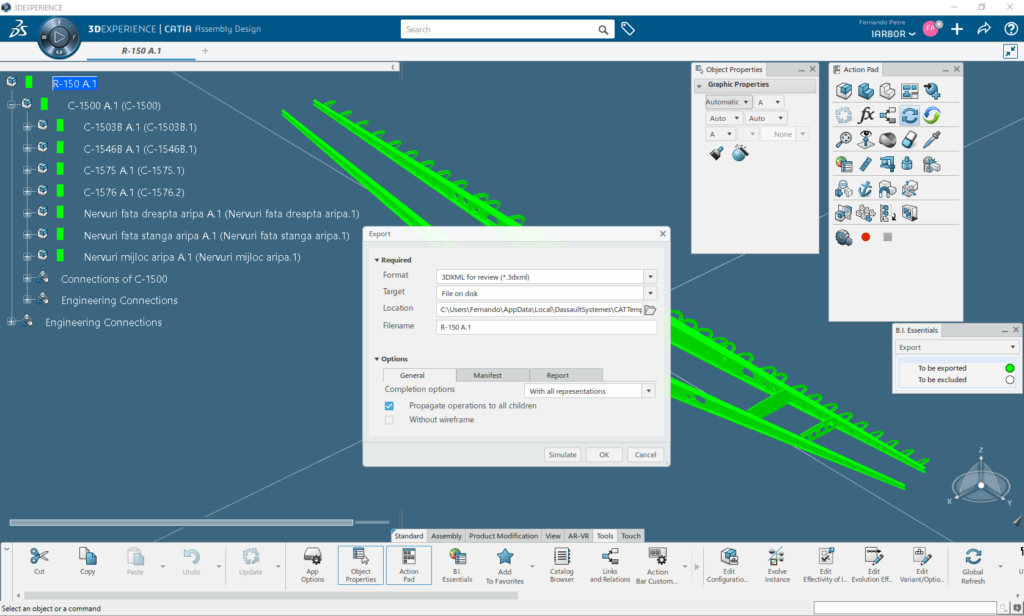Click the Search field in top bar
This screenshot has width=1024, height=616.
point(507,29)
